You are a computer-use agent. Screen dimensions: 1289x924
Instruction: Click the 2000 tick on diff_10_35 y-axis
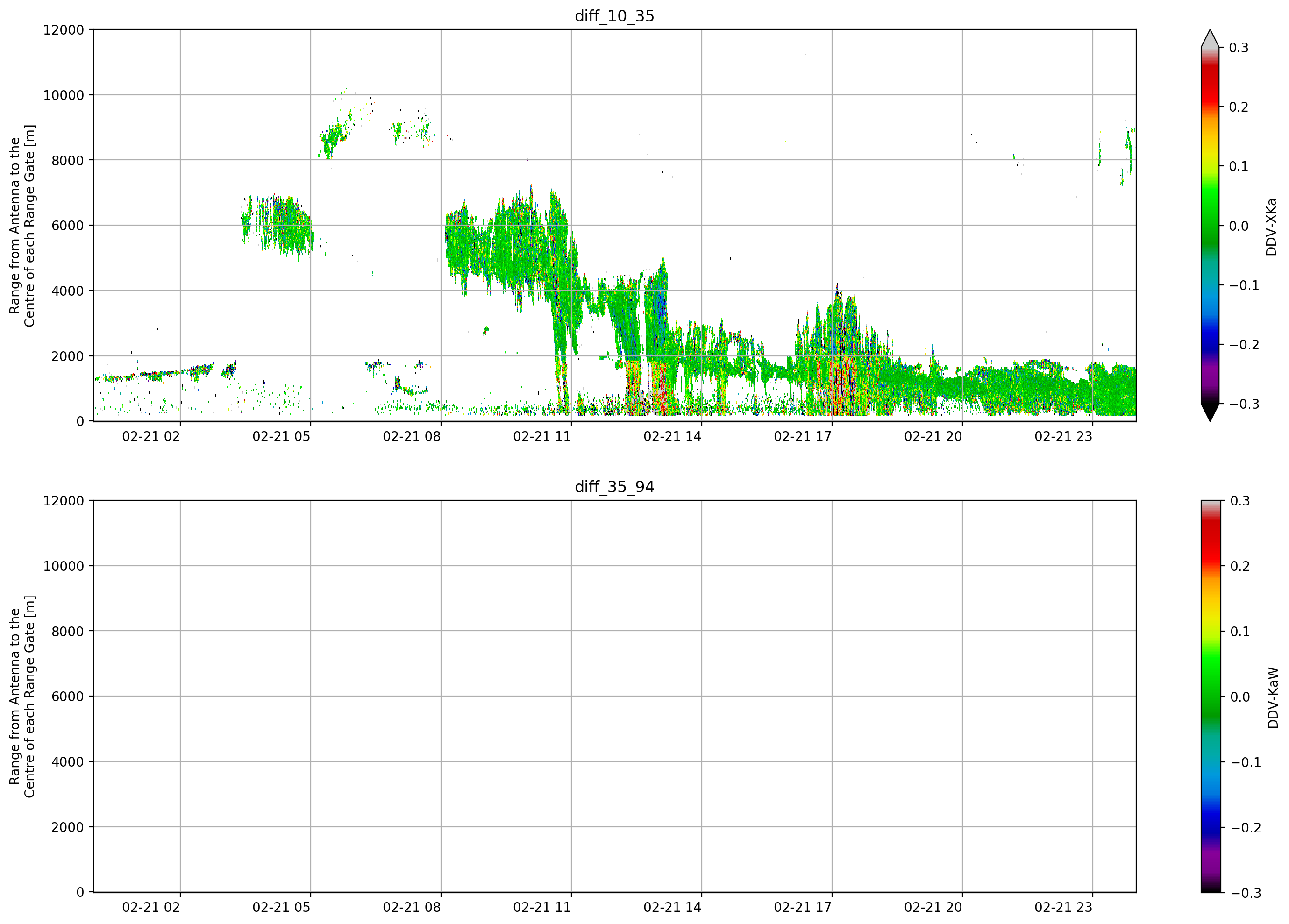[68, 356]
